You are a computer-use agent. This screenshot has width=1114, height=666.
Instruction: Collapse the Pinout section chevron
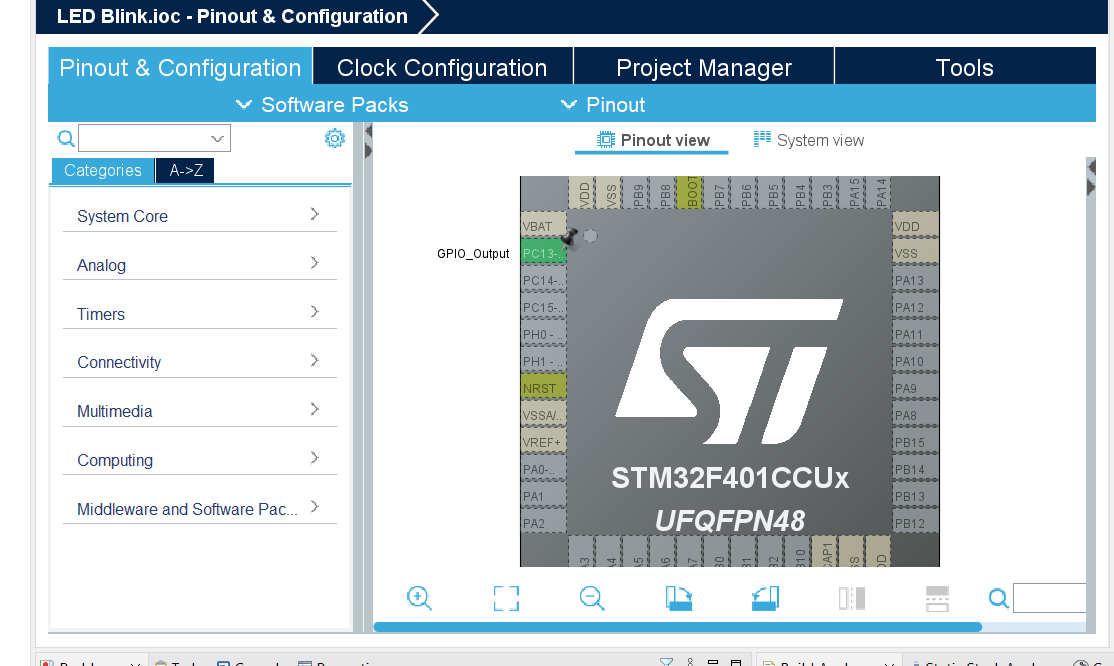[568, 104]
